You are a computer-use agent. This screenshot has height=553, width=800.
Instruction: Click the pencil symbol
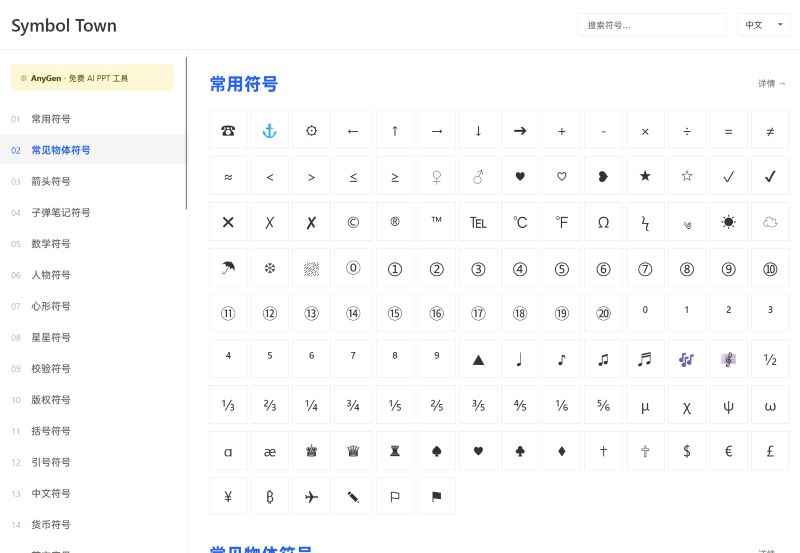(x=353, y=496)
